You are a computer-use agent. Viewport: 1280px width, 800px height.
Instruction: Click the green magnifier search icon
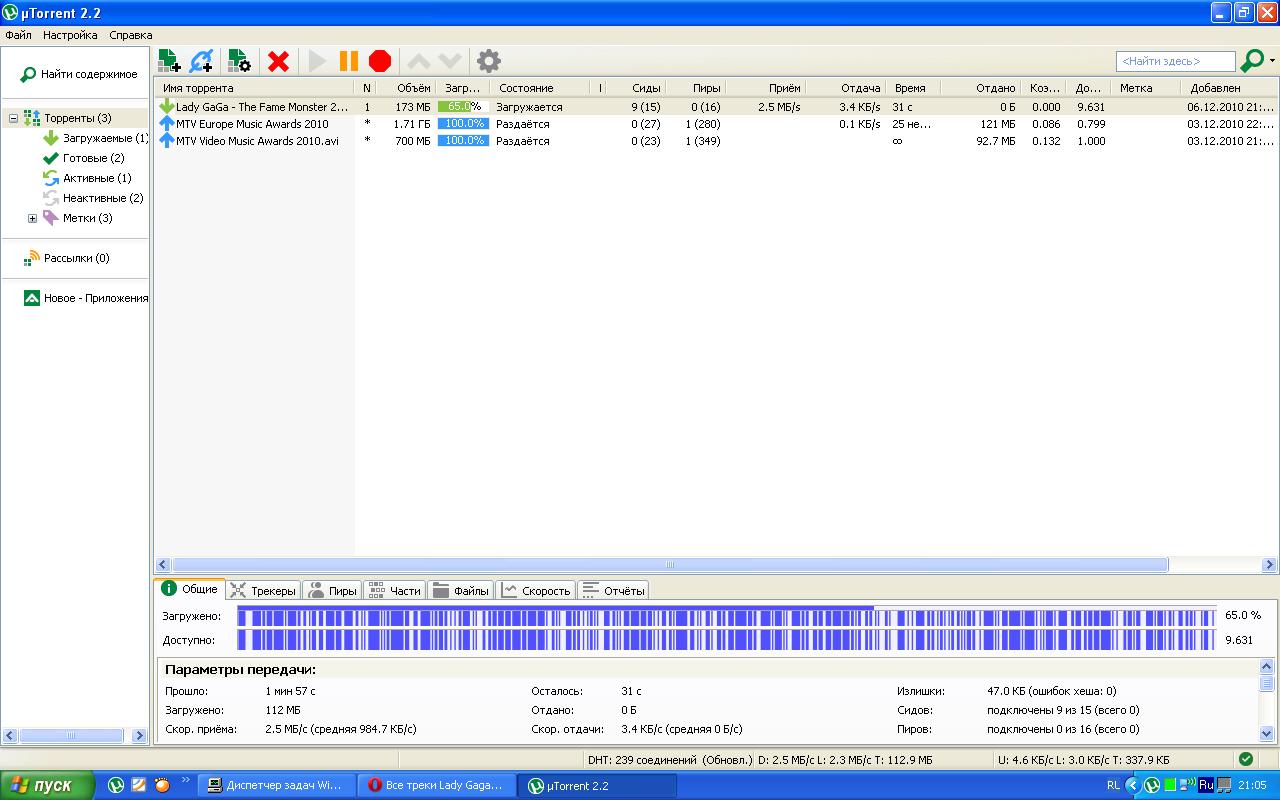tap(1251, 61)
